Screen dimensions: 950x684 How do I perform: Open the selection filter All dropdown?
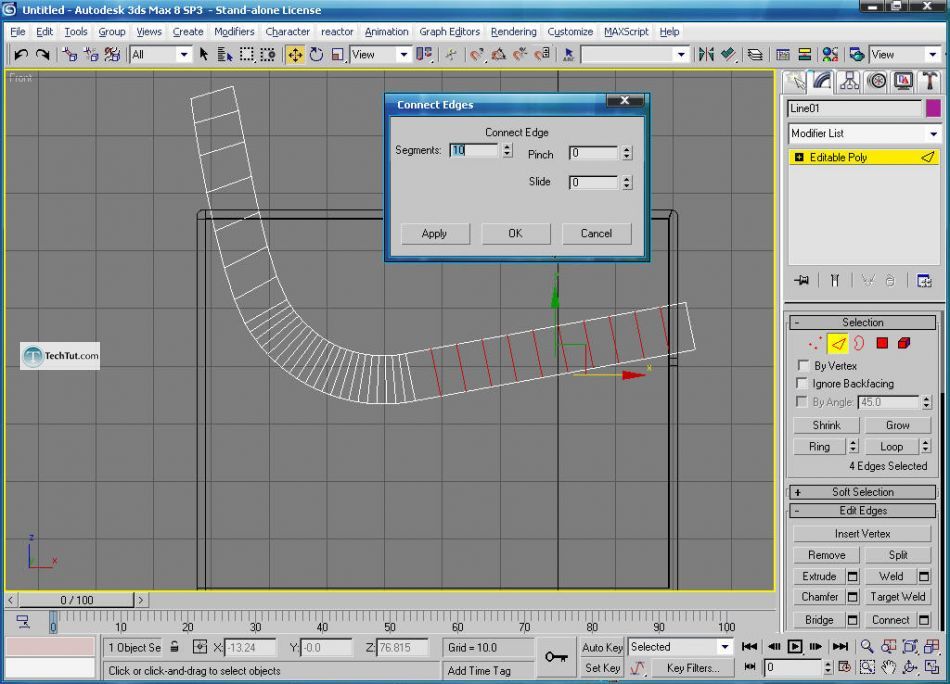(183, 55)
